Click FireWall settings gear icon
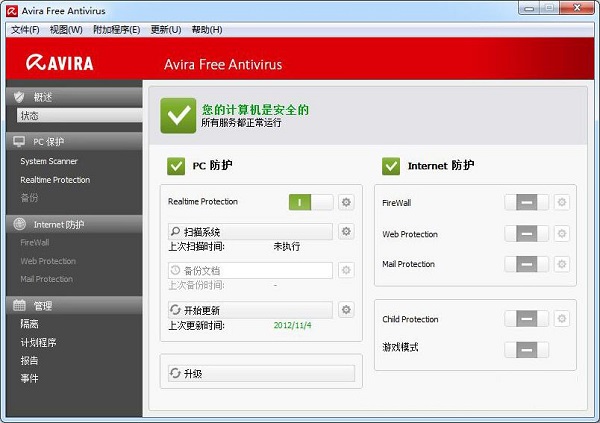 pyautogui.click(x=561, y=202)
